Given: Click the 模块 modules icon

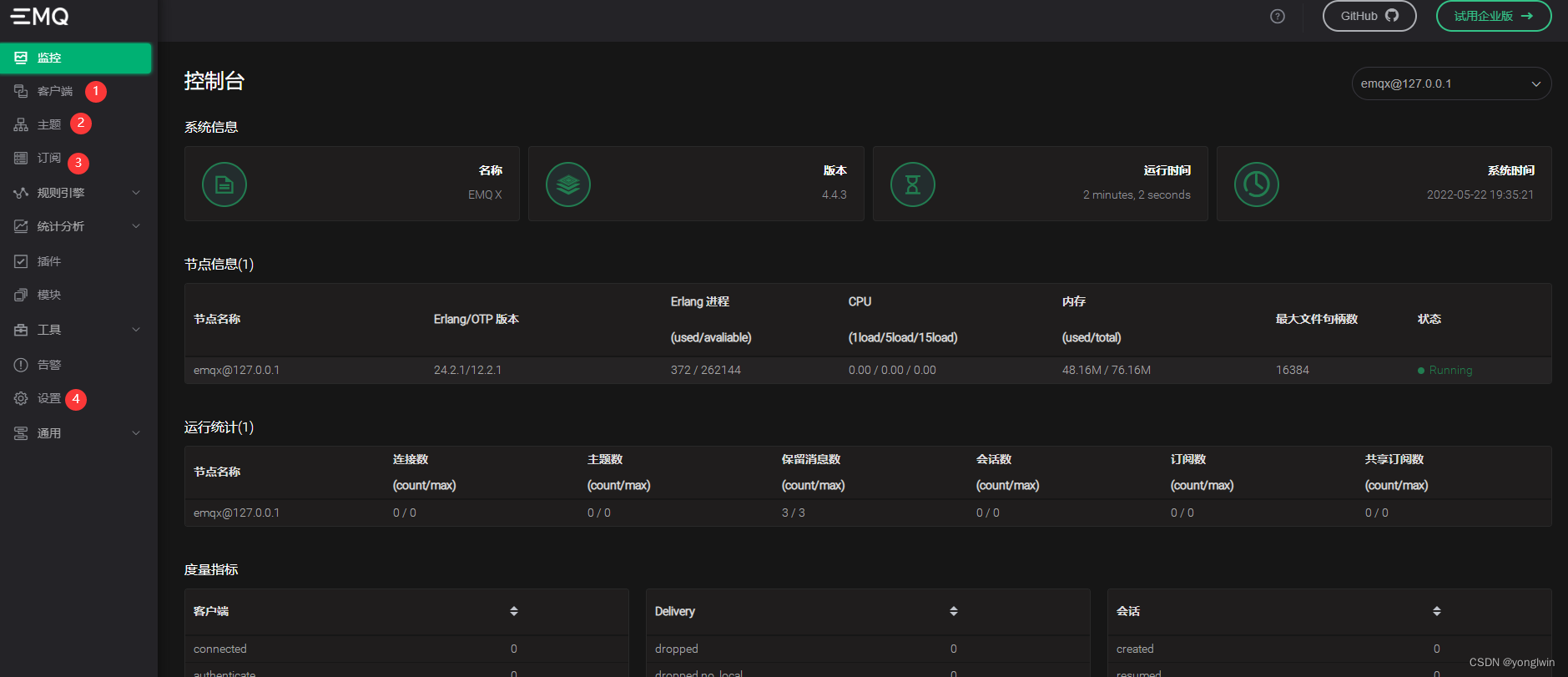Looking at the screenshot, I should (21, 295).
